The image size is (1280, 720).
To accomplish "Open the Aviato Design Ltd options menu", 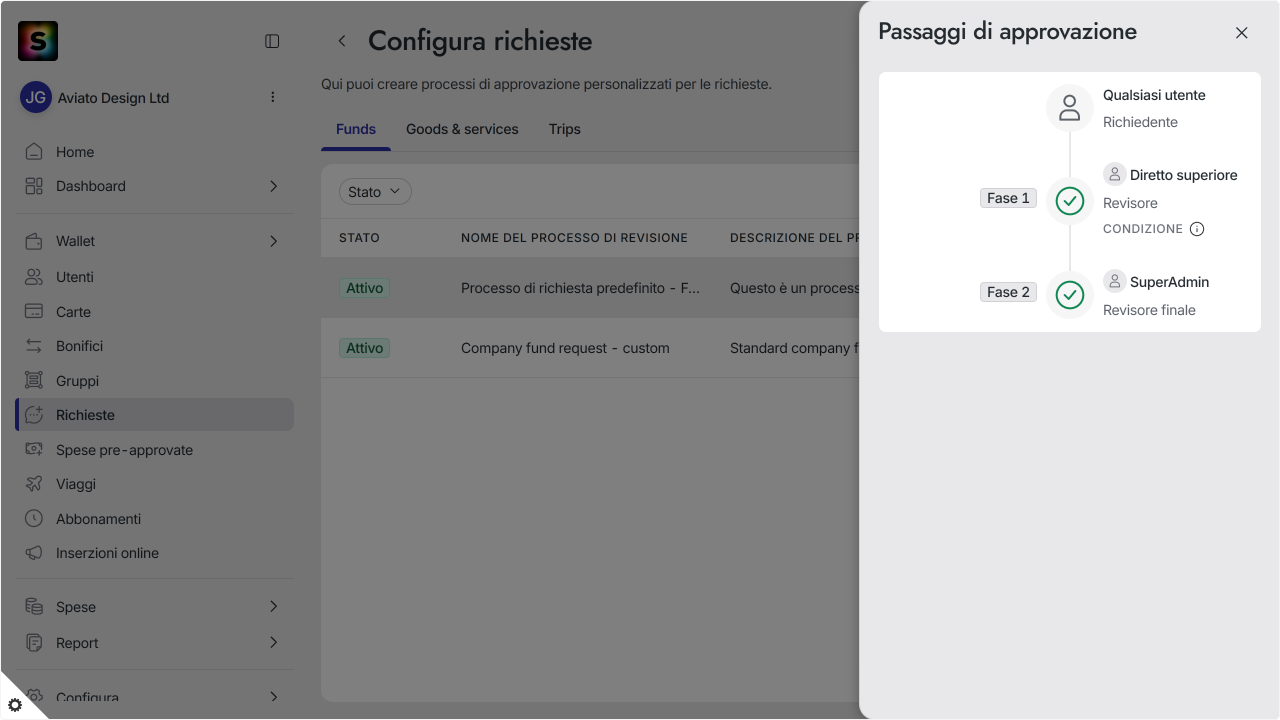I will [273, 97].
